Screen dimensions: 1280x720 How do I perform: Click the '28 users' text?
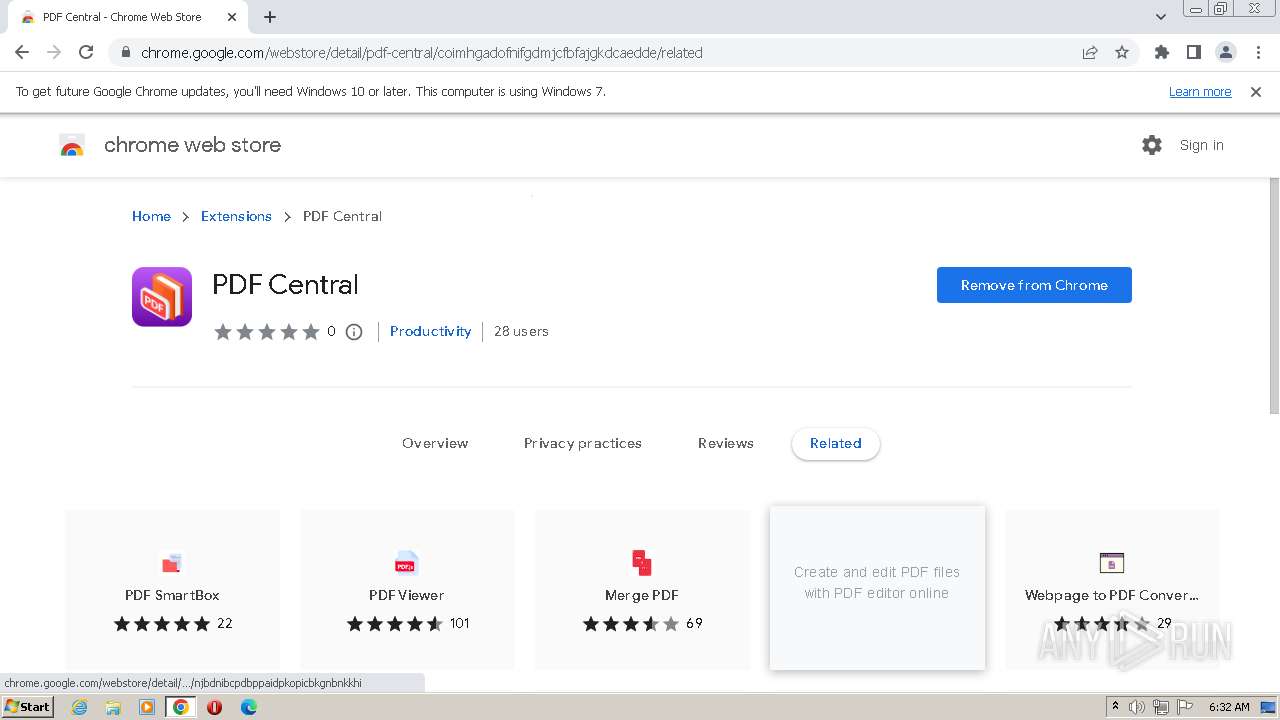point(521,331)
